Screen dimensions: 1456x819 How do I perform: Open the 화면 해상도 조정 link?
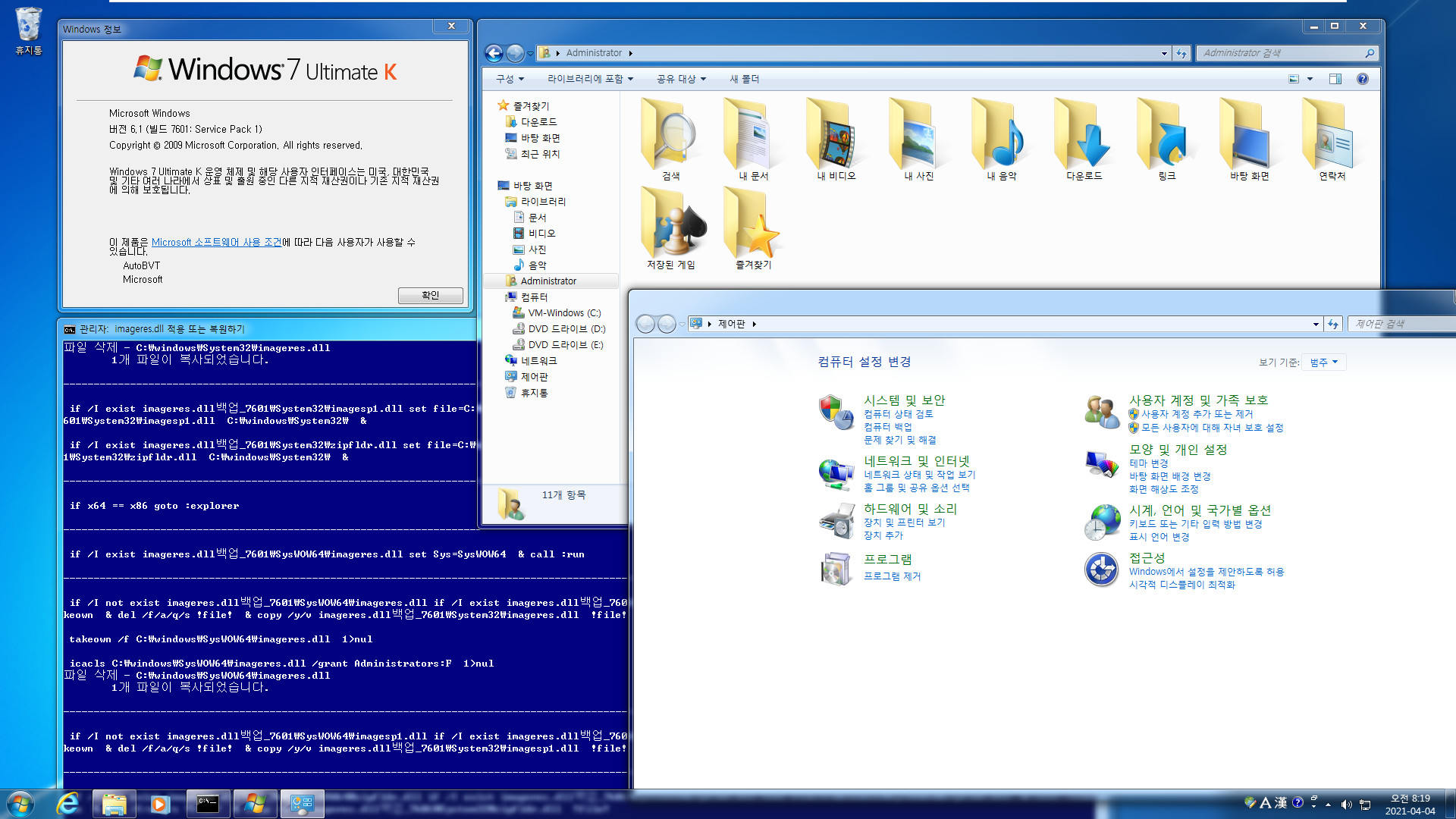tap(1163, 489)
